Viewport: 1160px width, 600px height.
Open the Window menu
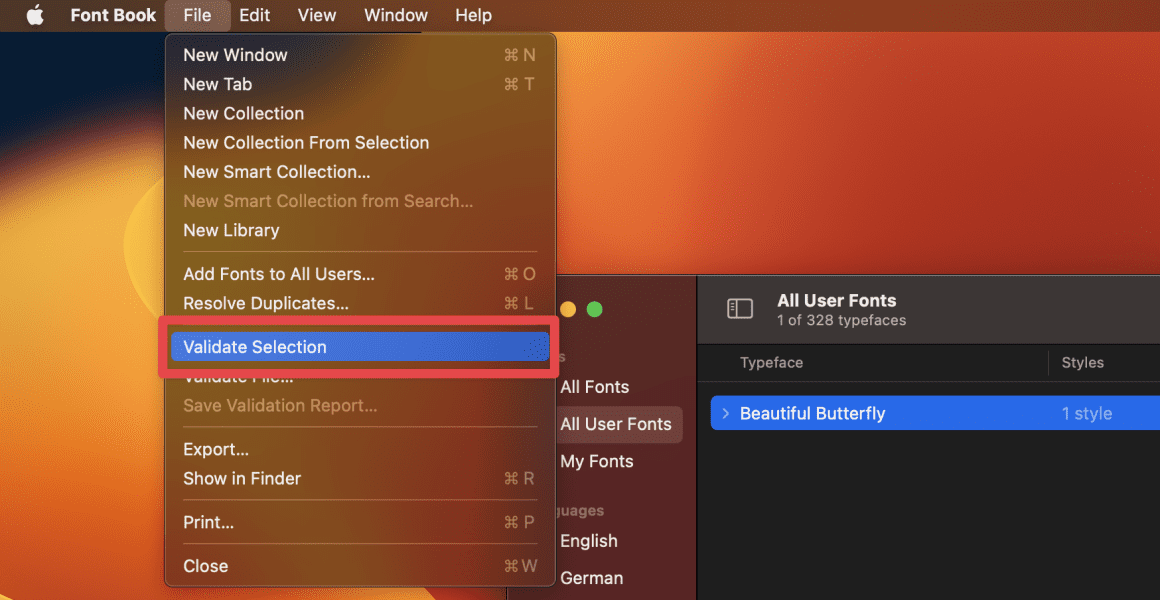point(395,15)
